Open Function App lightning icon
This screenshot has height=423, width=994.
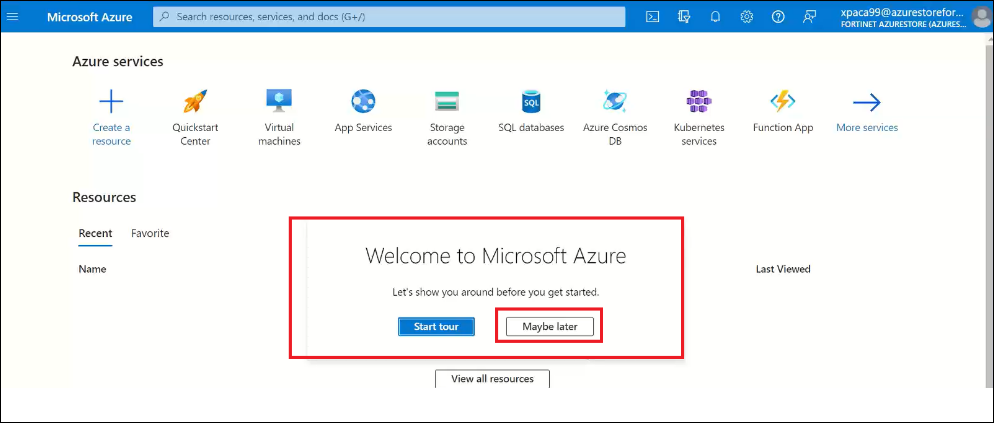pos(783,101)
